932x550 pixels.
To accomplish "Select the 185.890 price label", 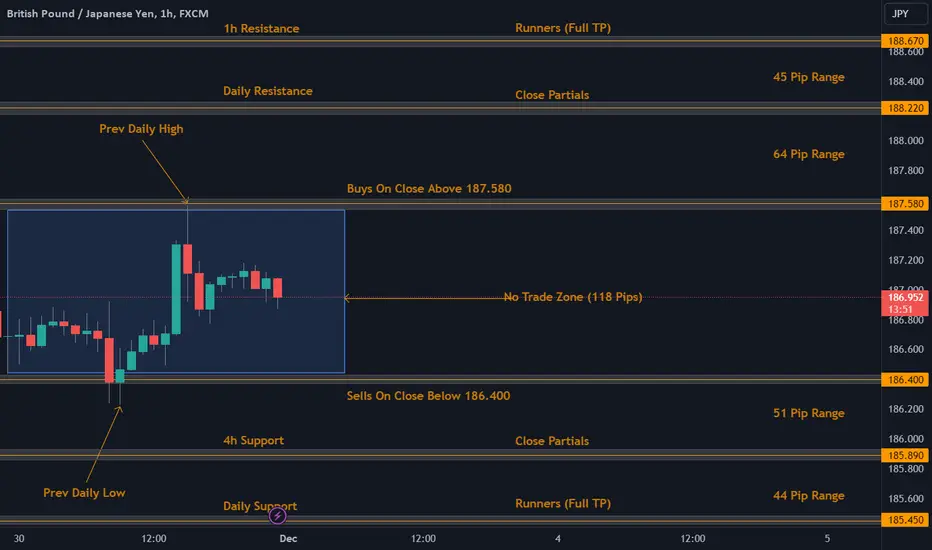I will pyautogui.click(x=905, y=455).
